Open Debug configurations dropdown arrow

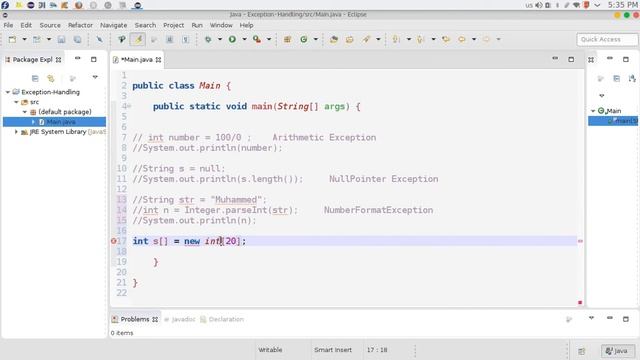click(x=220, y=40)
